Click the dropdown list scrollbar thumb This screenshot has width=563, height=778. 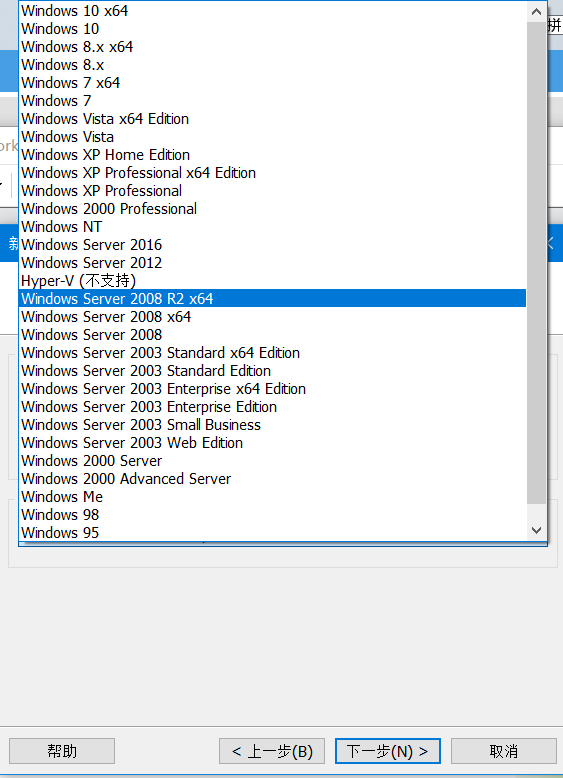[536, 262]
